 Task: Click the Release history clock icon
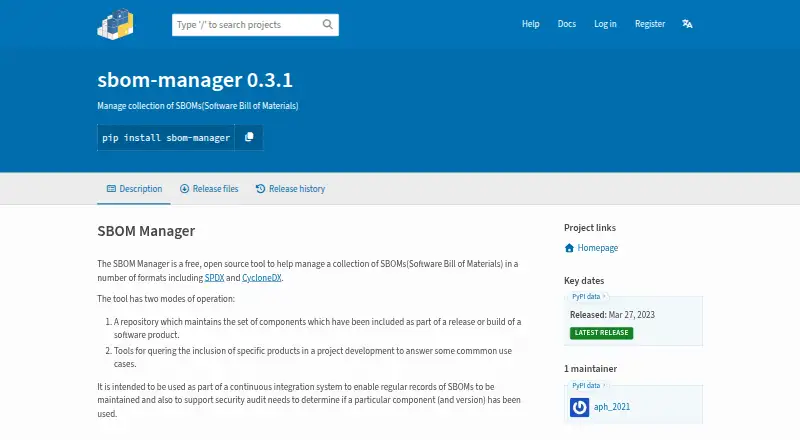point(260,189)
